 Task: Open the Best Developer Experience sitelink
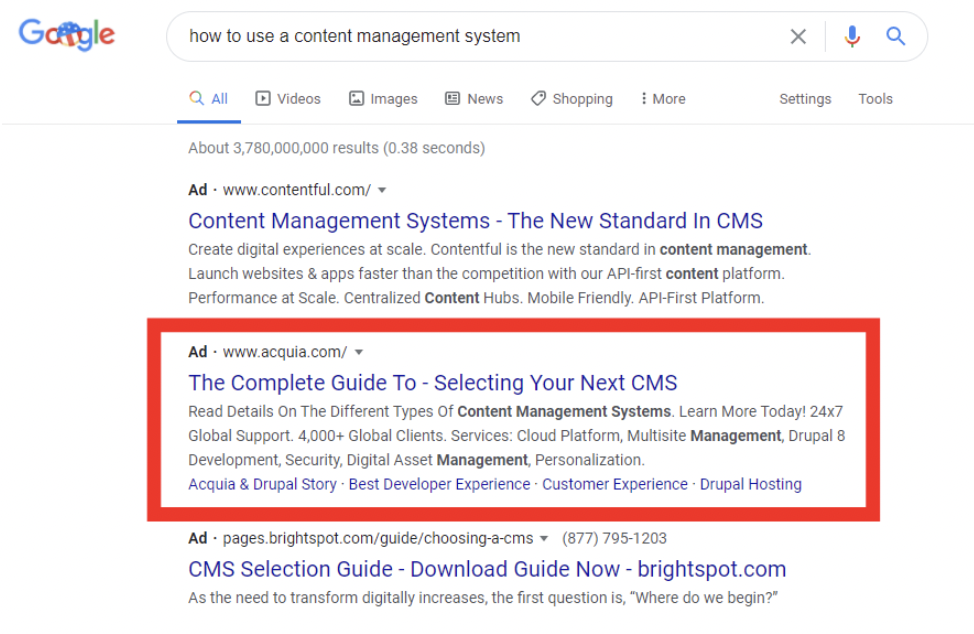(x=439, y=484)
